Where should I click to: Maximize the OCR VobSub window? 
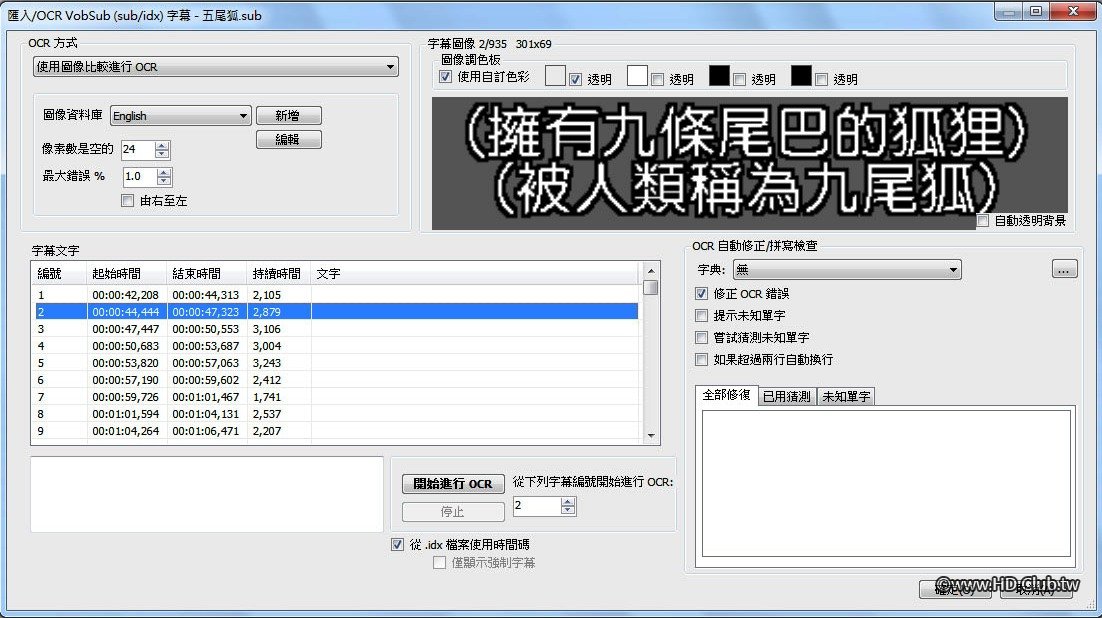[x=1035, y=11]
